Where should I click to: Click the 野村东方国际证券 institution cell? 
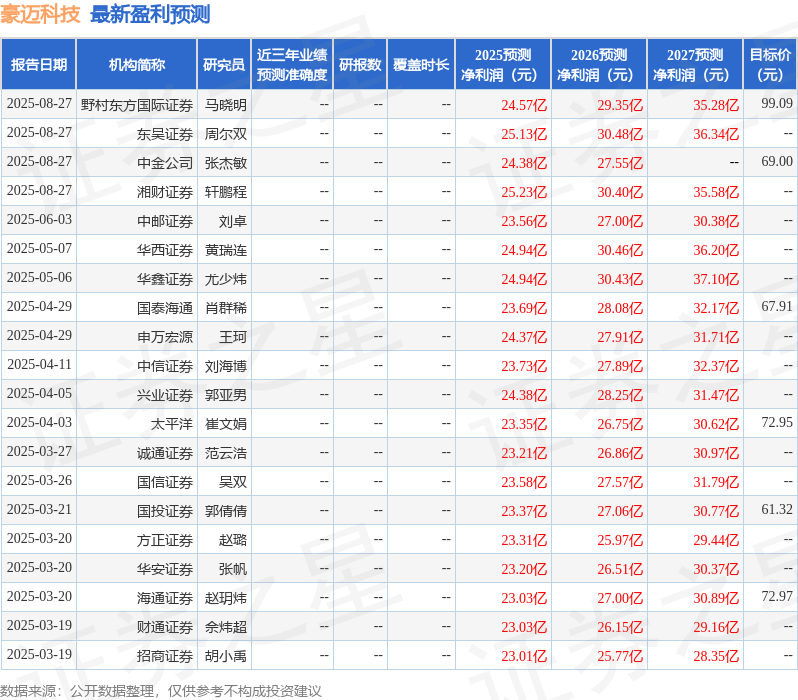pos(136,105)
